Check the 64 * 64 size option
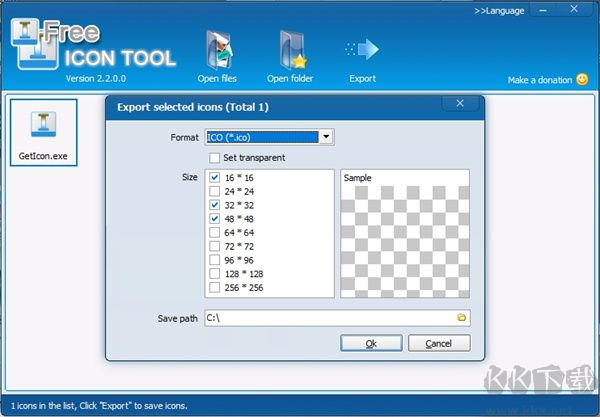The height and width of the screenshot is (417, 600). (x=214, y=233)
